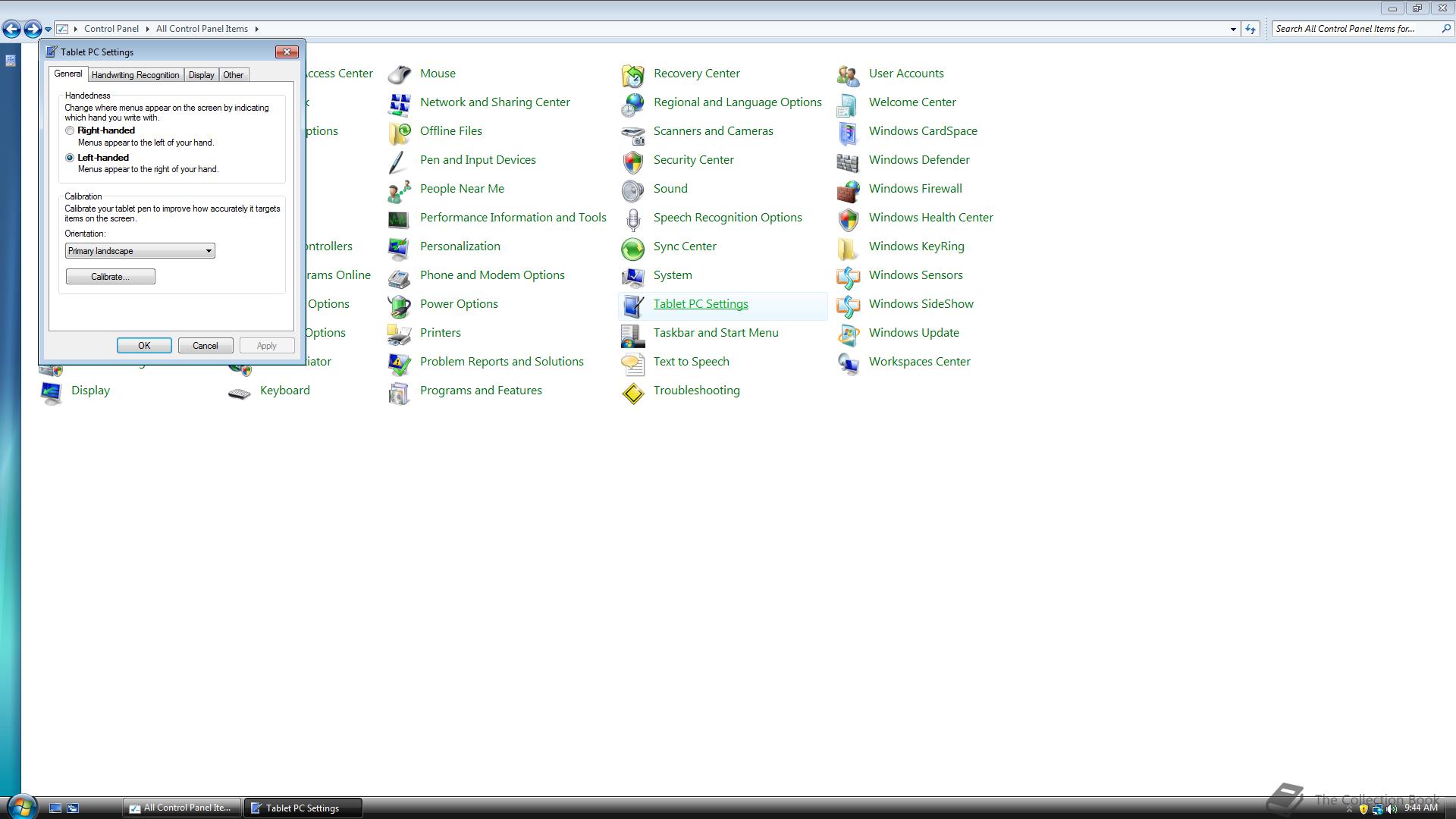
Task: Open the Windows KeyRing link
Action: [x=917, y=246]
